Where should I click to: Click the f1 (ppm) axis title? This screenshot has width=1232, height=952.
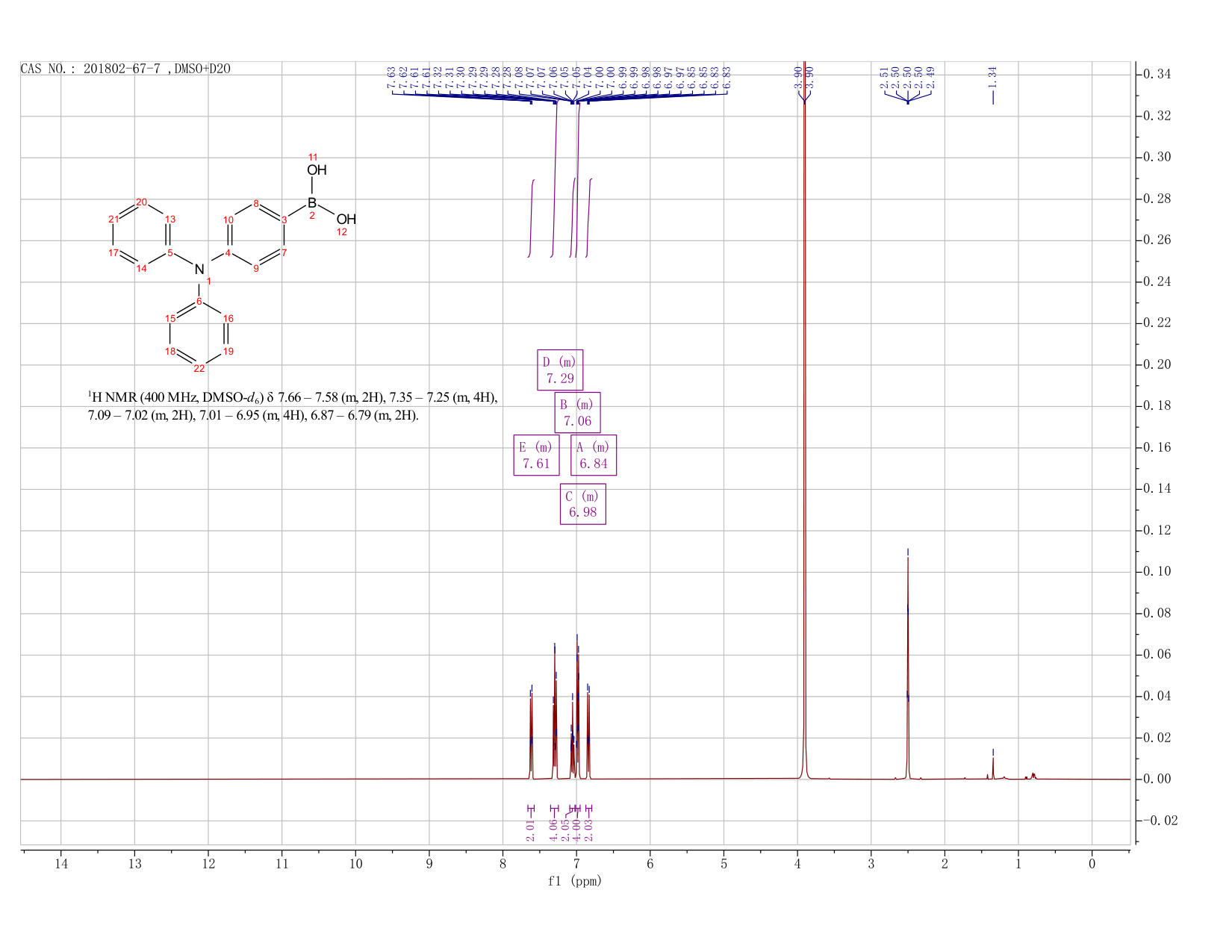pyautogui.click(x=575, y=881)
